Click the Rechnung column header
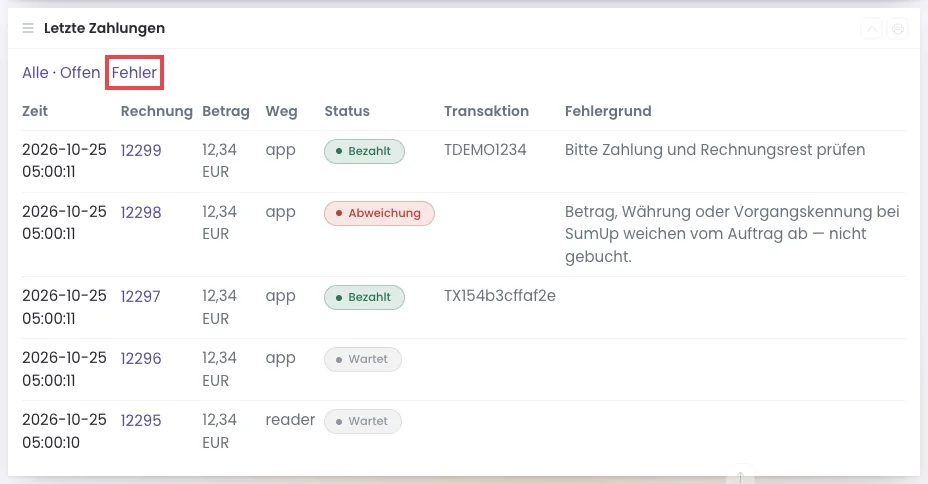Screen dimensions: 928x484 coord(157,111)
